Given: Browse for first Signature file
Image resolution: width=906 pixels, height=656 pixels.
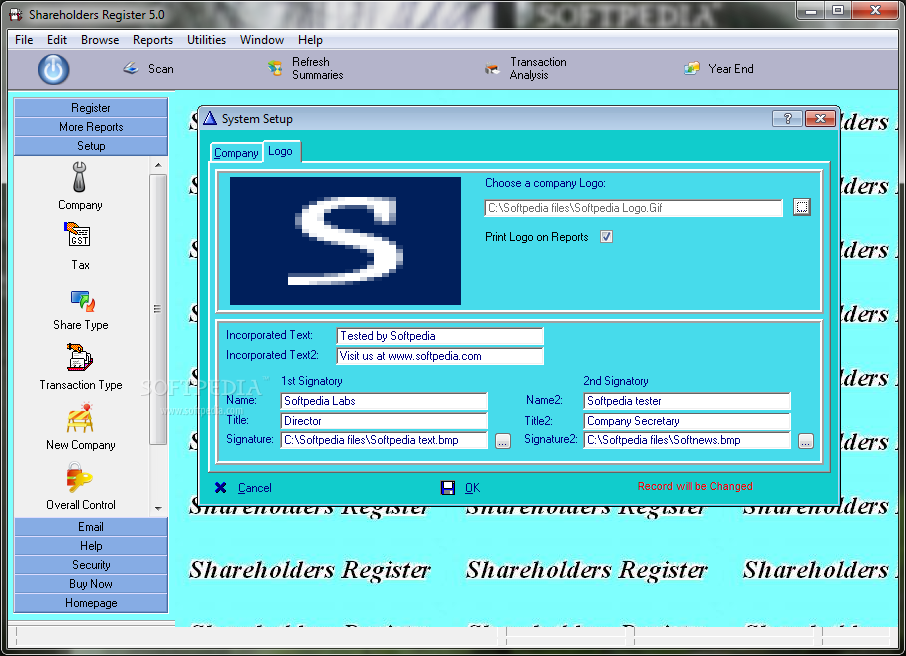Looking at the screenshot, I should (x=503, y=441).
